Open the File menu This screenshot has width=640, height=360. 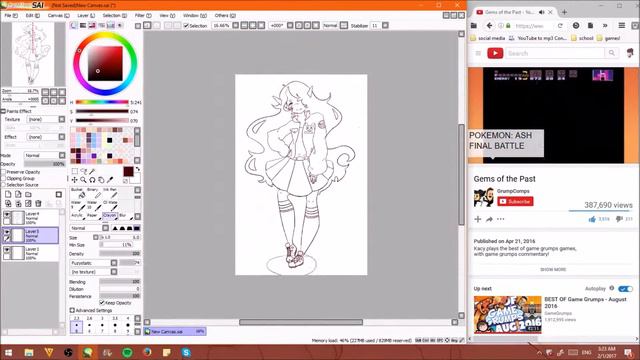click(11, 16)
